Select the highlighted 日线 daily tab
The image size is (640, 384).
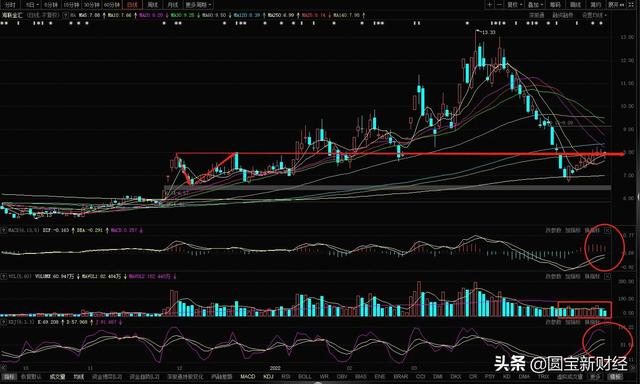pyautogui.click(x=132, y=5)
